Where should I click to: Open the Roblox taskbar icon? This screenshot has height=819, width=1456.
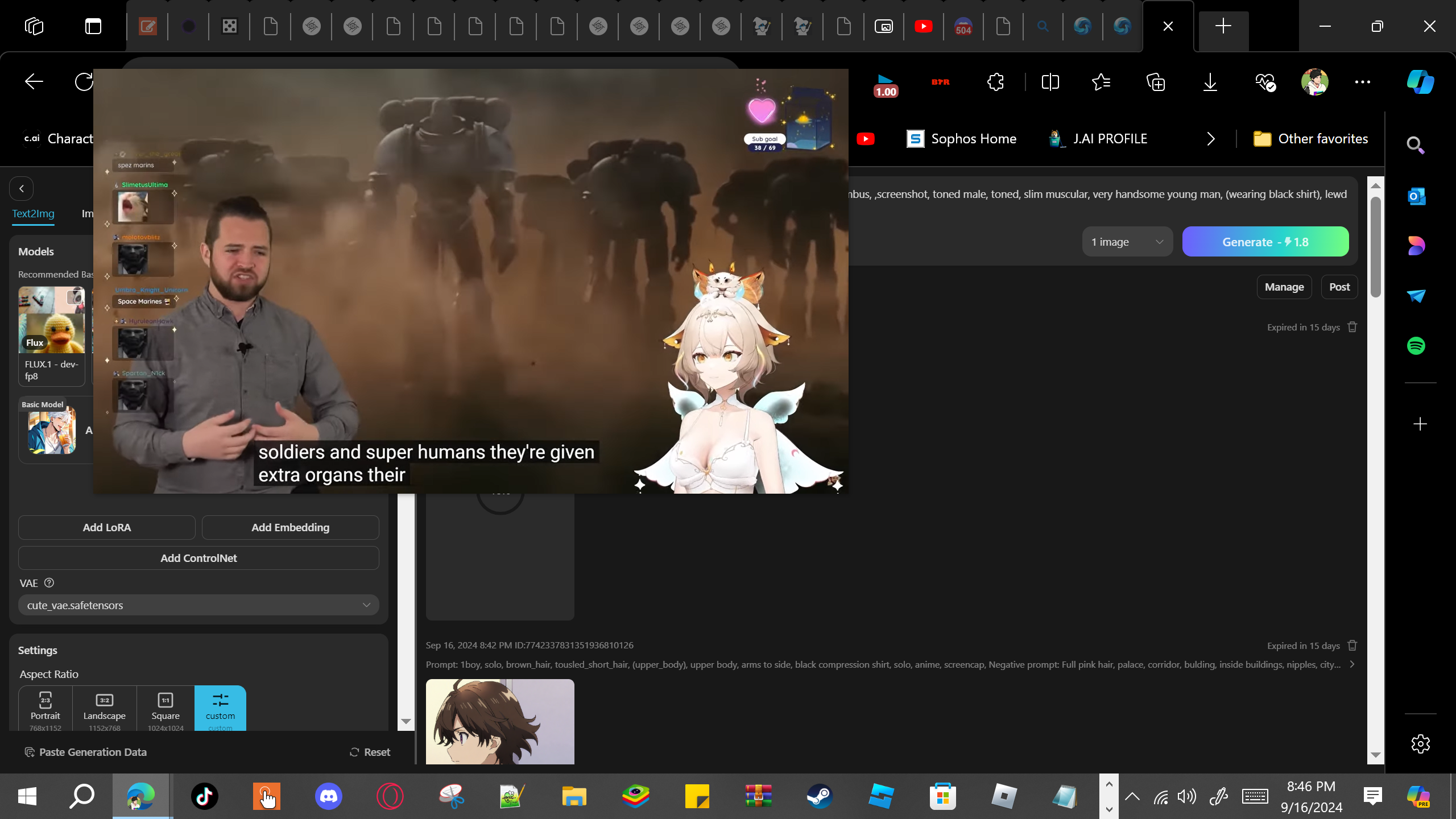(x=1004, y=796)
